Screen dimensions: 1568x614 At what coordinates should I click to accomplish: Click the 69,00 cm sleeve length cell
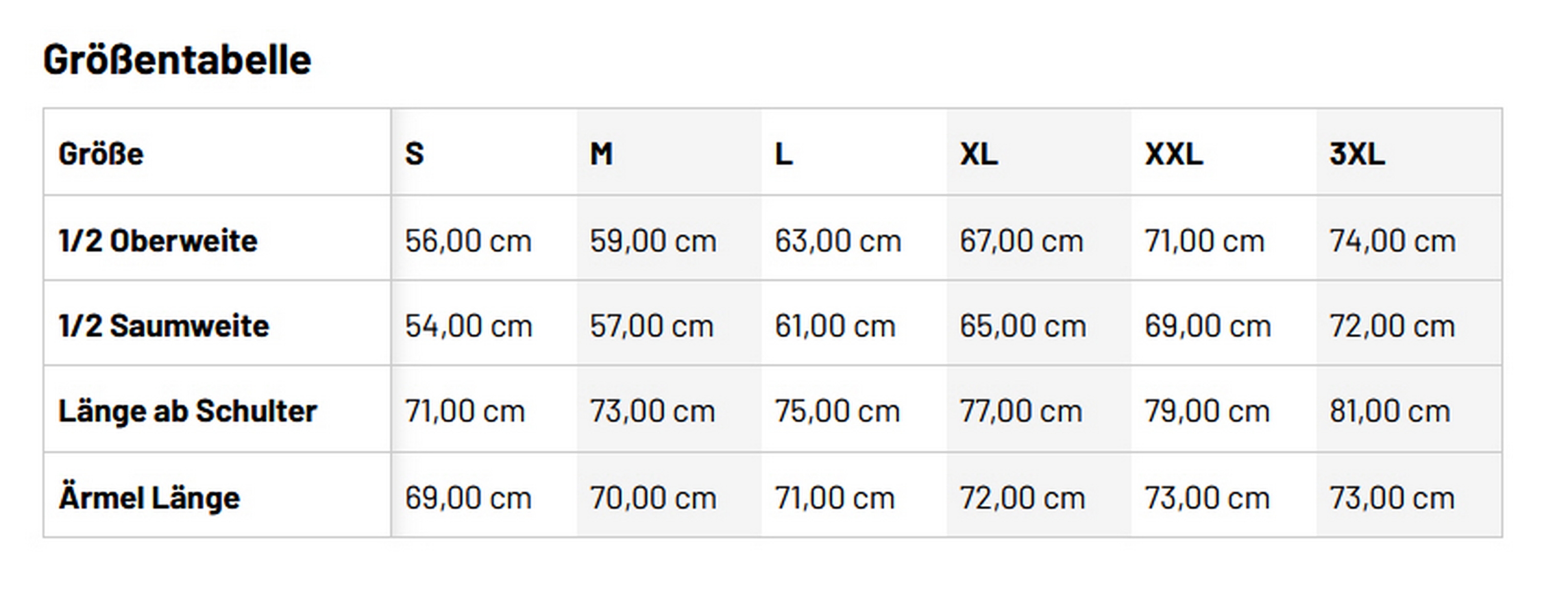tap(468, 498)
